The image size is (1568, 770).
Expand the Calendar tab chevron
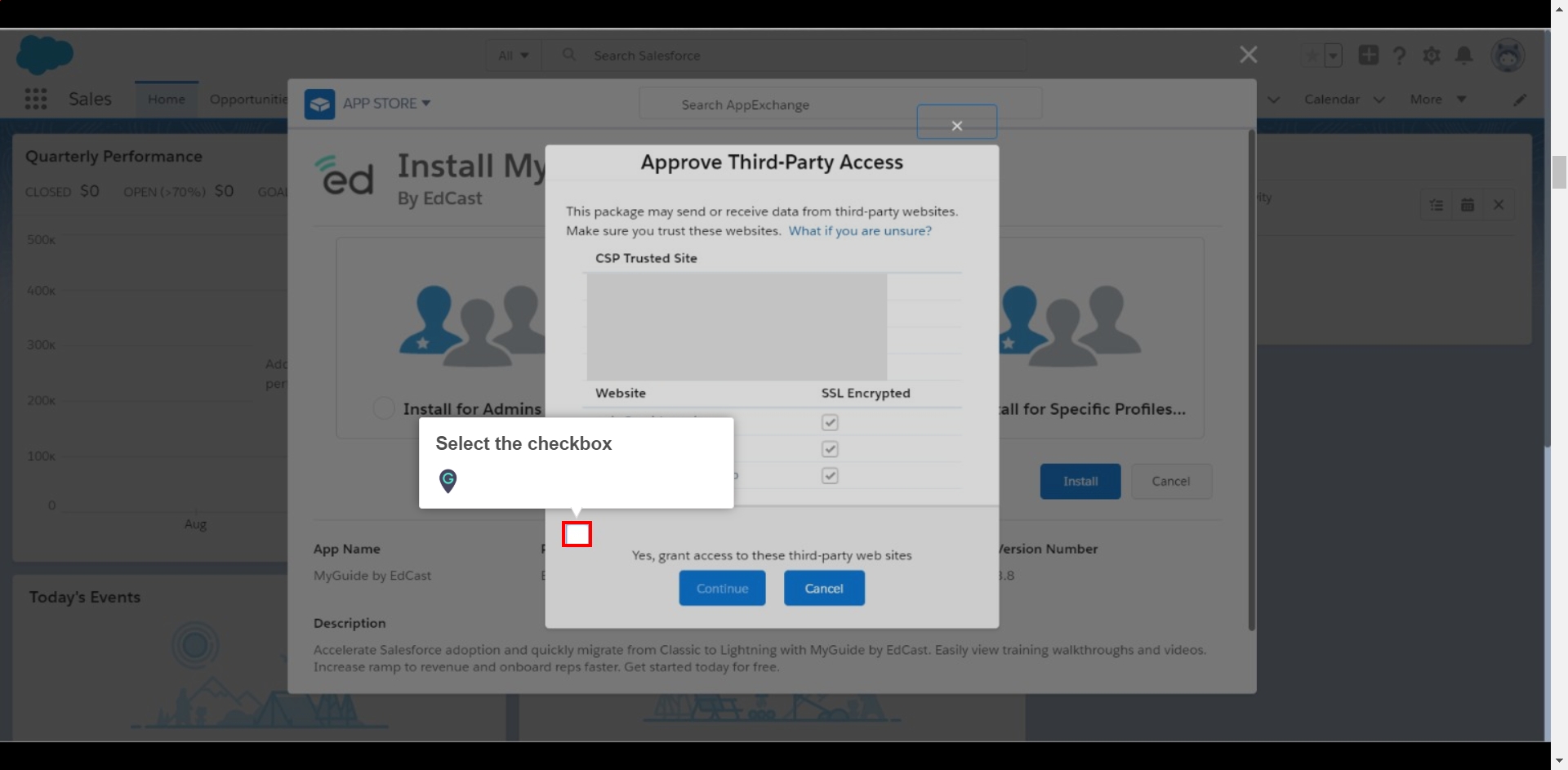pos(1379,100)
